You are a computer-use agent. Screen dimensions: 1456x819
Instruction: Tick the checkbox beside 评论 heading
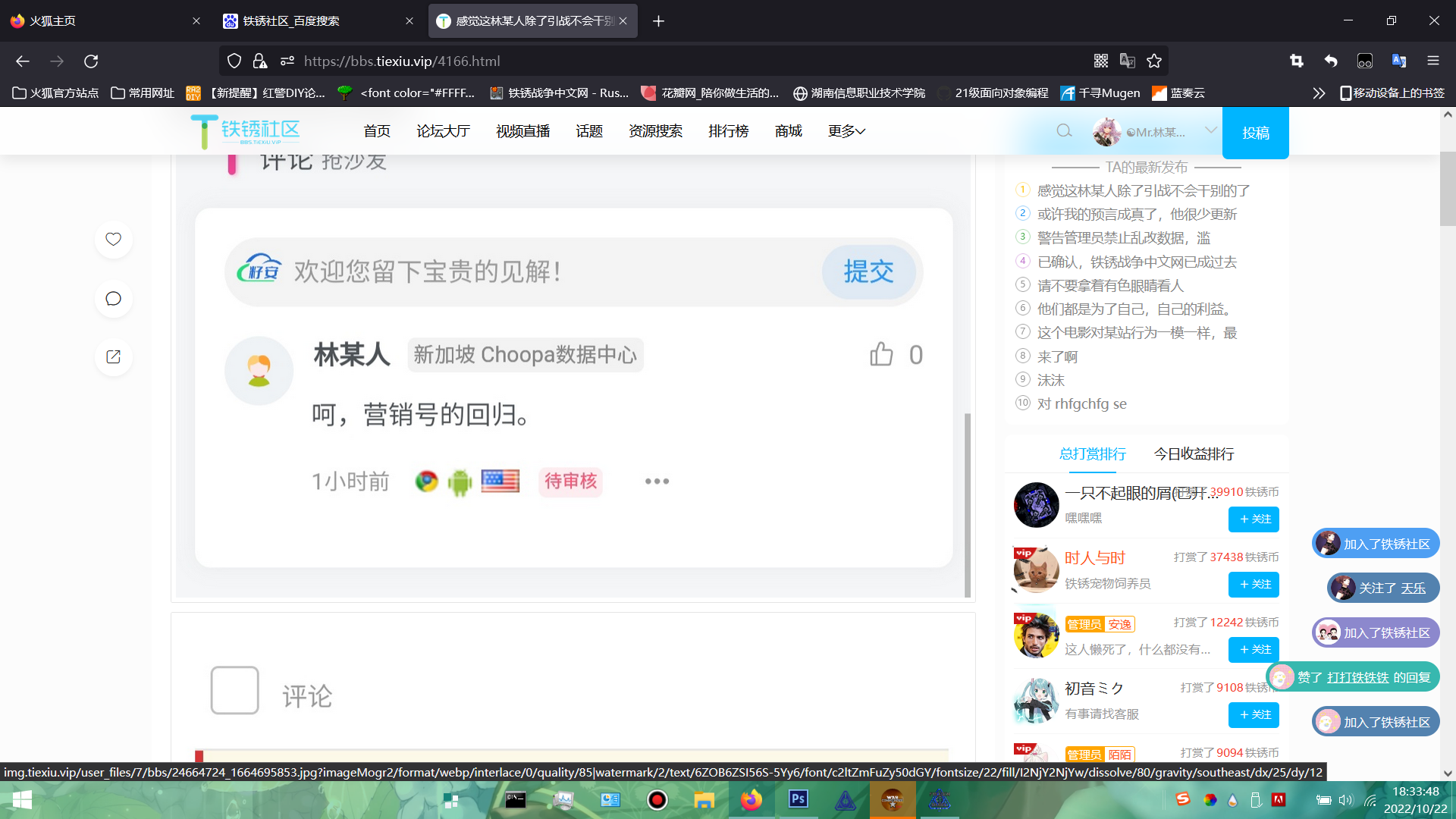point(234,690)
